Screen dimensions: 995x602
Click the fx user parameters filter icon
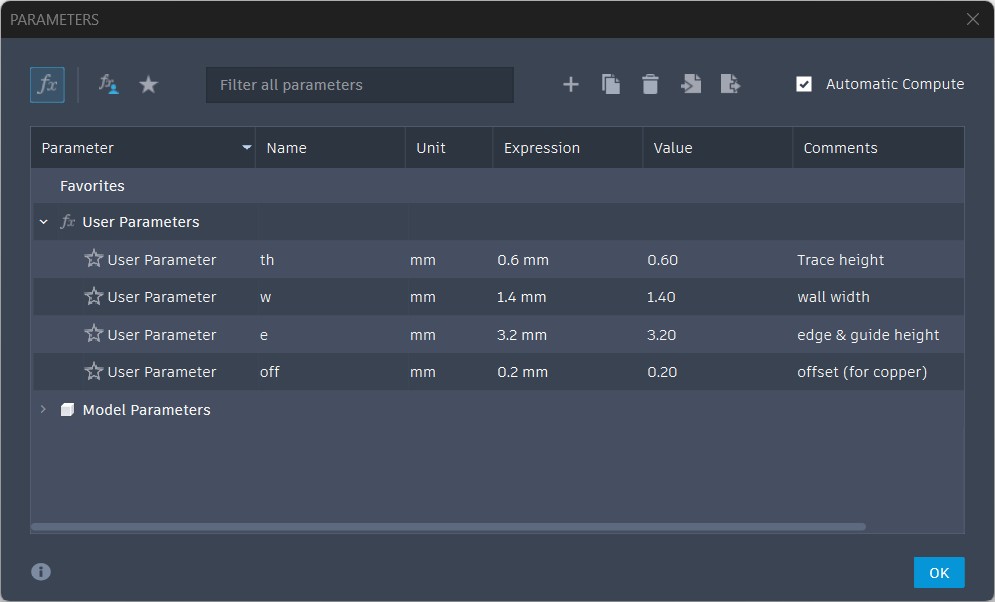(108, 85)
